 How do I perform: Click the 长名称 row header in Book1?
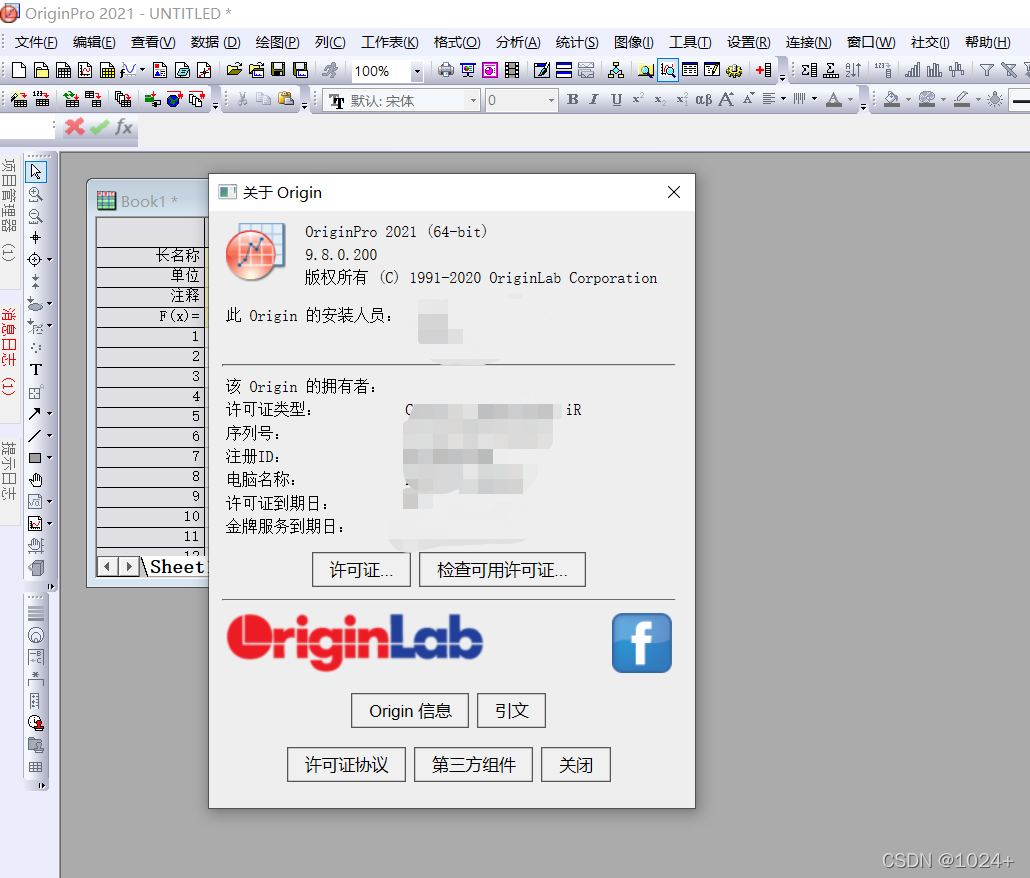click(x=151, y=255)
